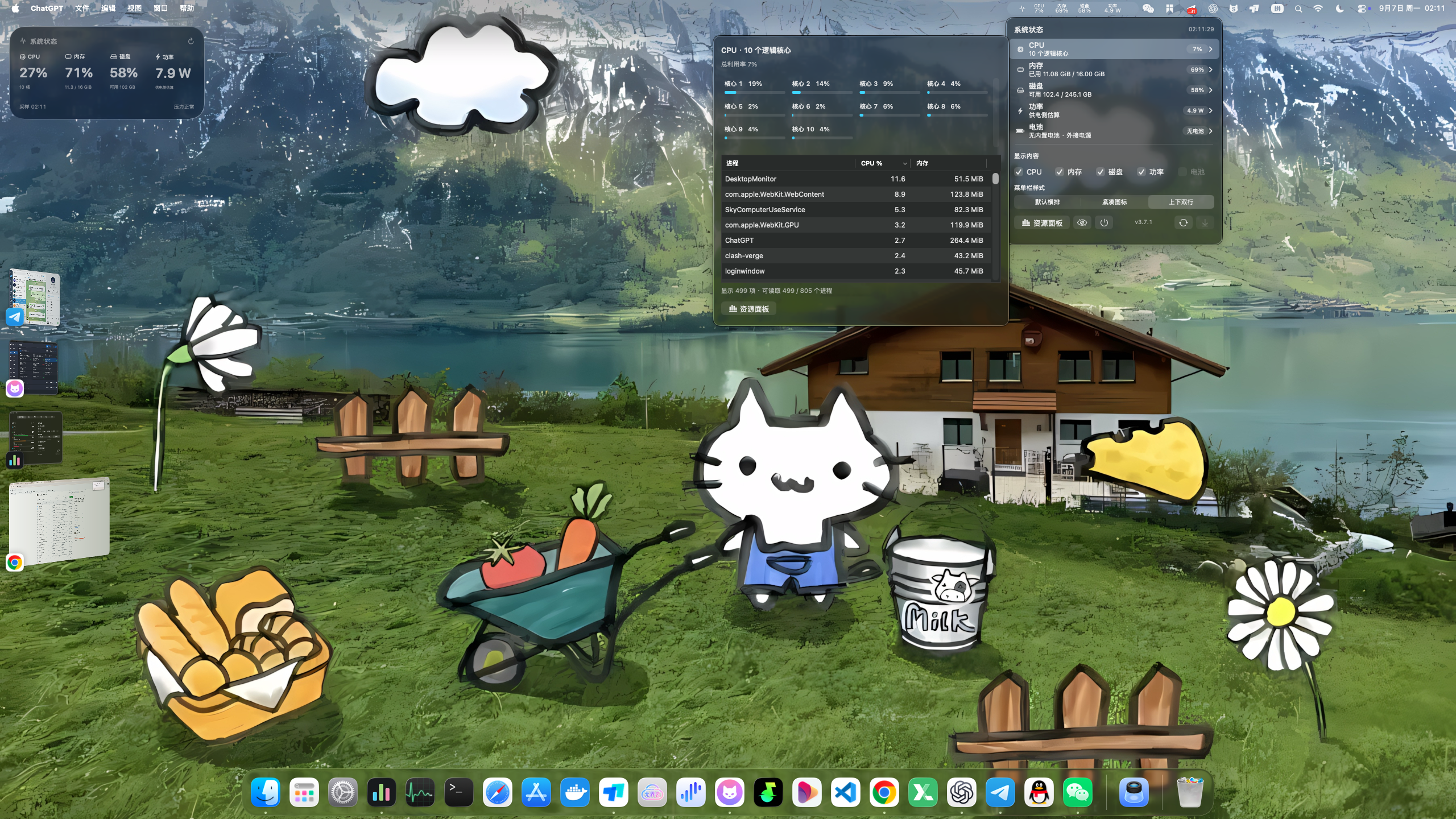Click the eye-slash hide icon in status panel
The width and height of the screenshot is (1456, 819).
1082,222
